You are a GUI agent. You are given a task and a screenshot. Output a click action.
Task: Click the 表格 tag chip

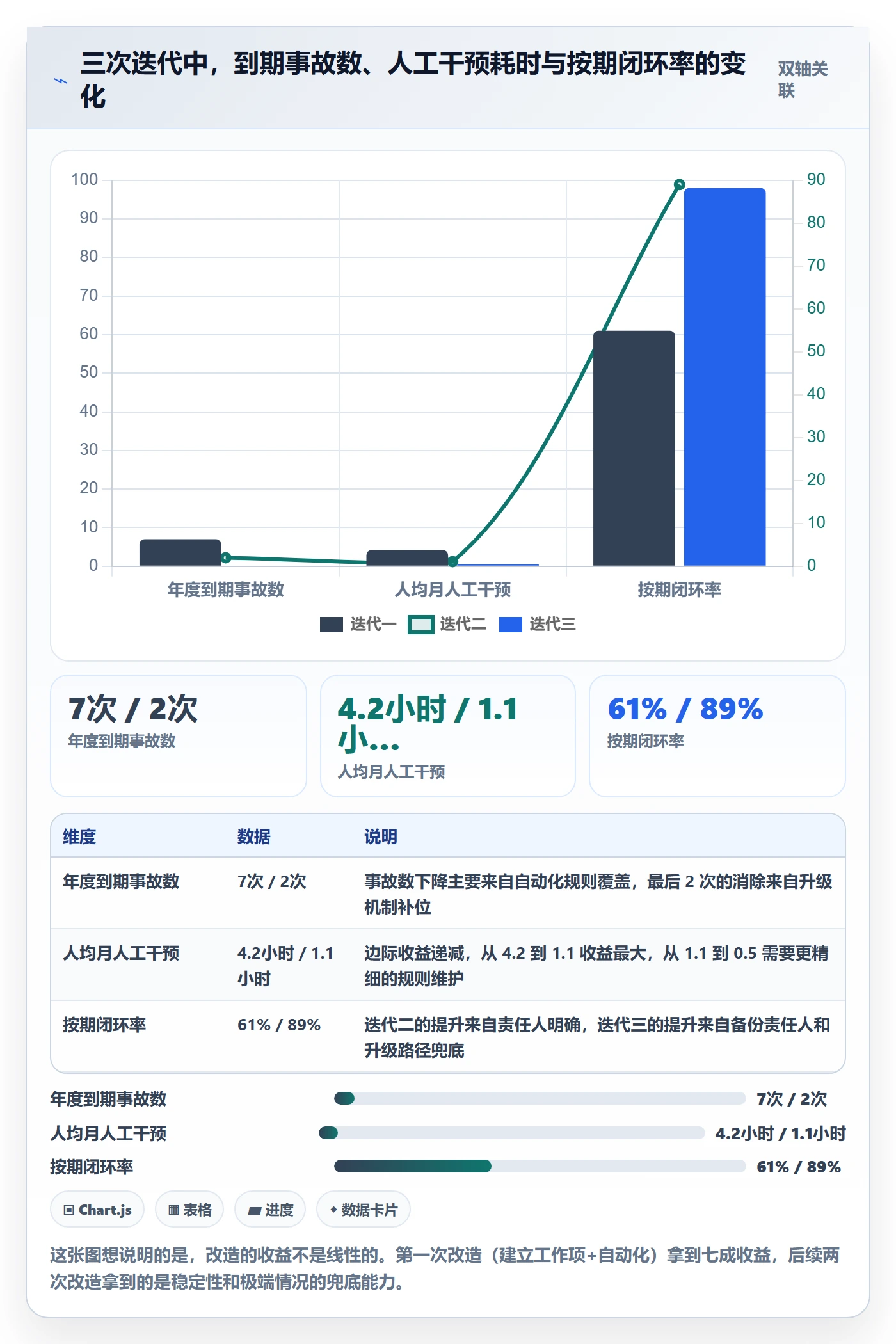click(x=189, y=1210)
